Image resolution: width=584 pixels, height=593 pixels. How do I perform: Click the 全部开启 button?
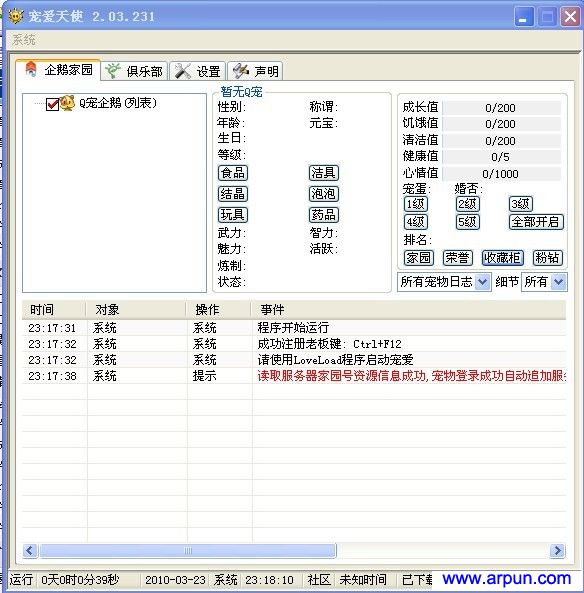(x=536, y=222)
